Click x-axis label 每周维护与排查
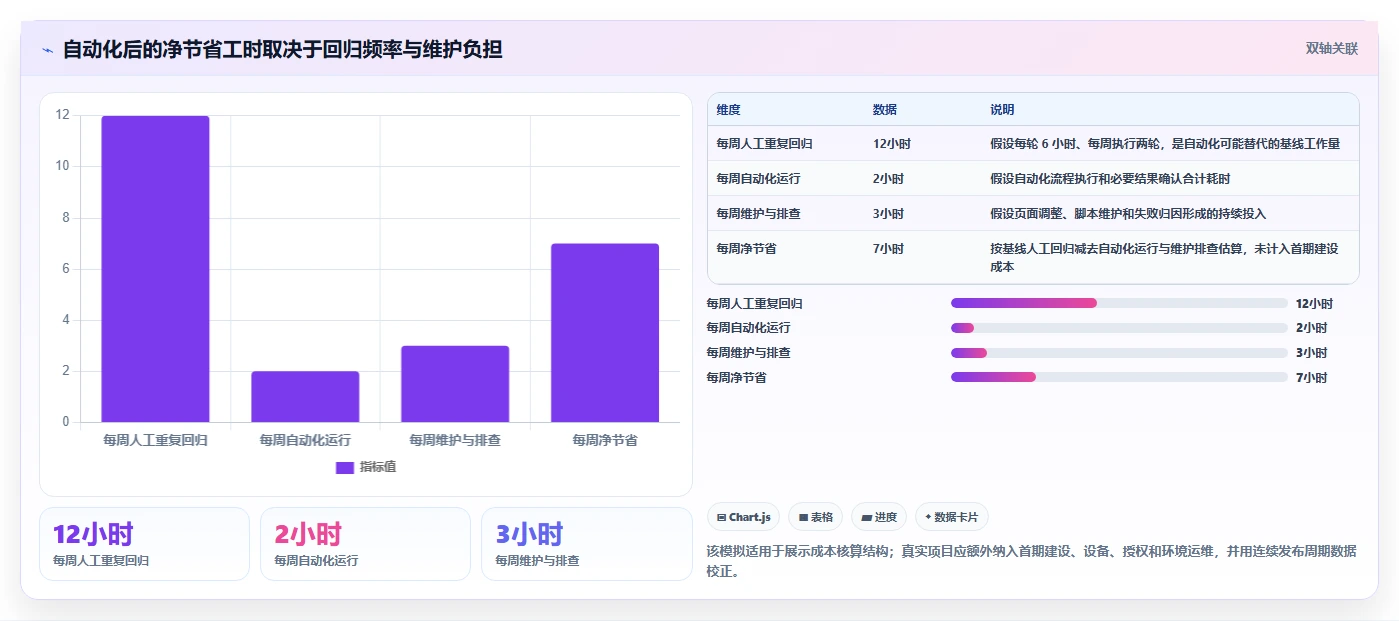 pos(455,440)
